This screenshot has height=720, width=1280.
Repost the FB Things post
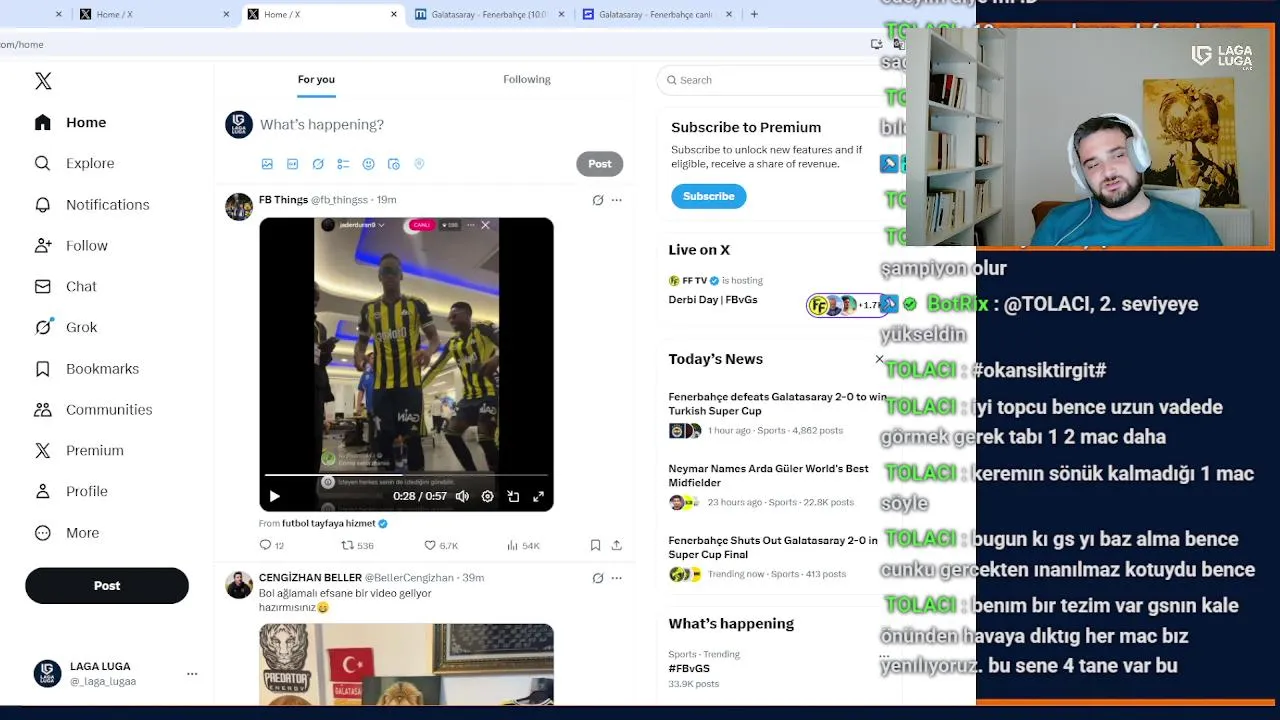tap(357, 545)
